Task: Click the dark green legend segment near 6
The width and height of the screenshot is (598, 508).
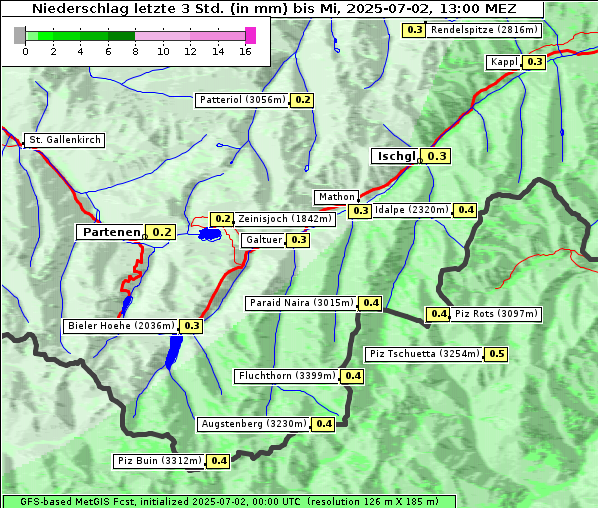Action: coord(121,36)
